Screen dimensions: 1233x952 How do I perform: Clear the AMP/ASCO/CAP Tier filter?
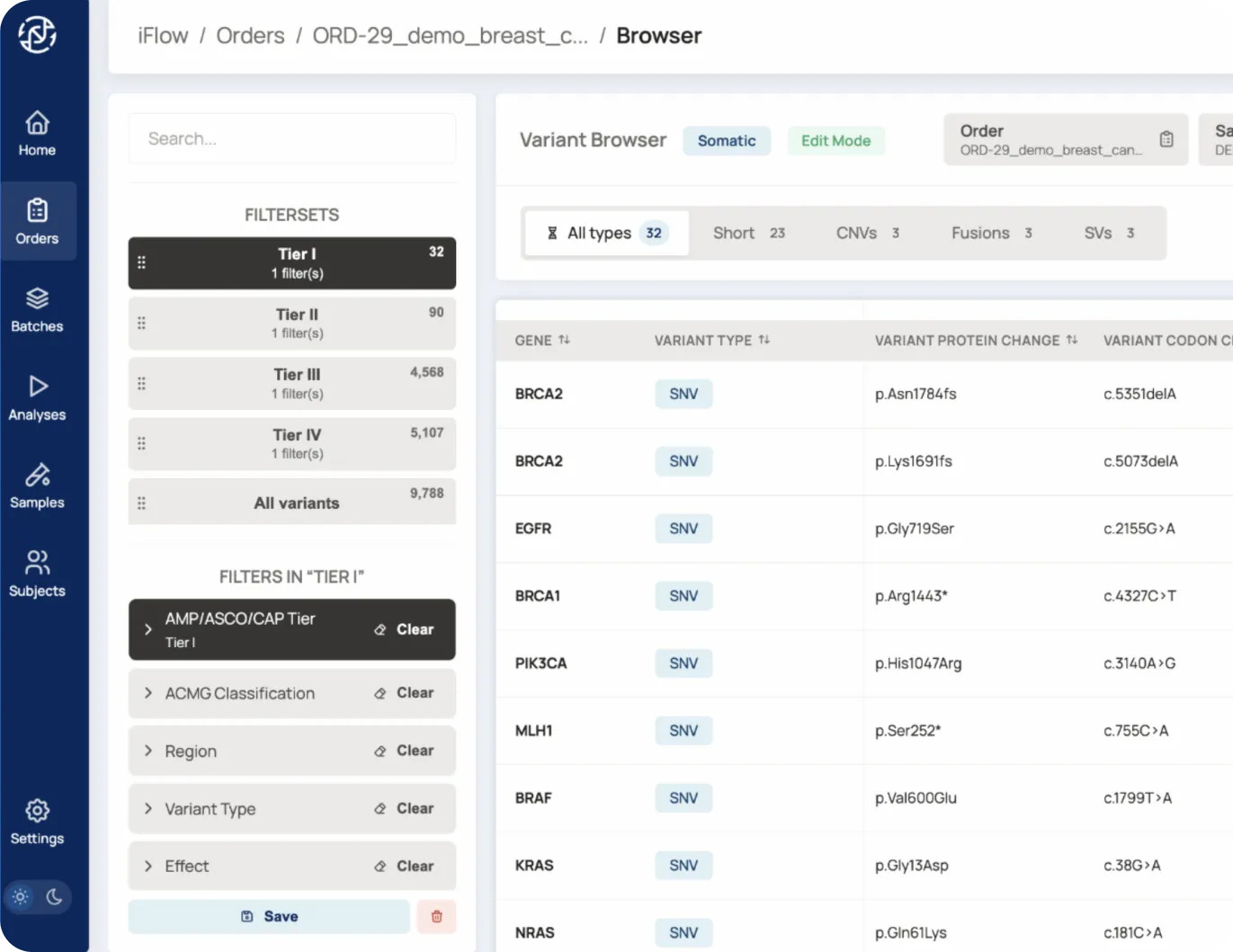404,629
